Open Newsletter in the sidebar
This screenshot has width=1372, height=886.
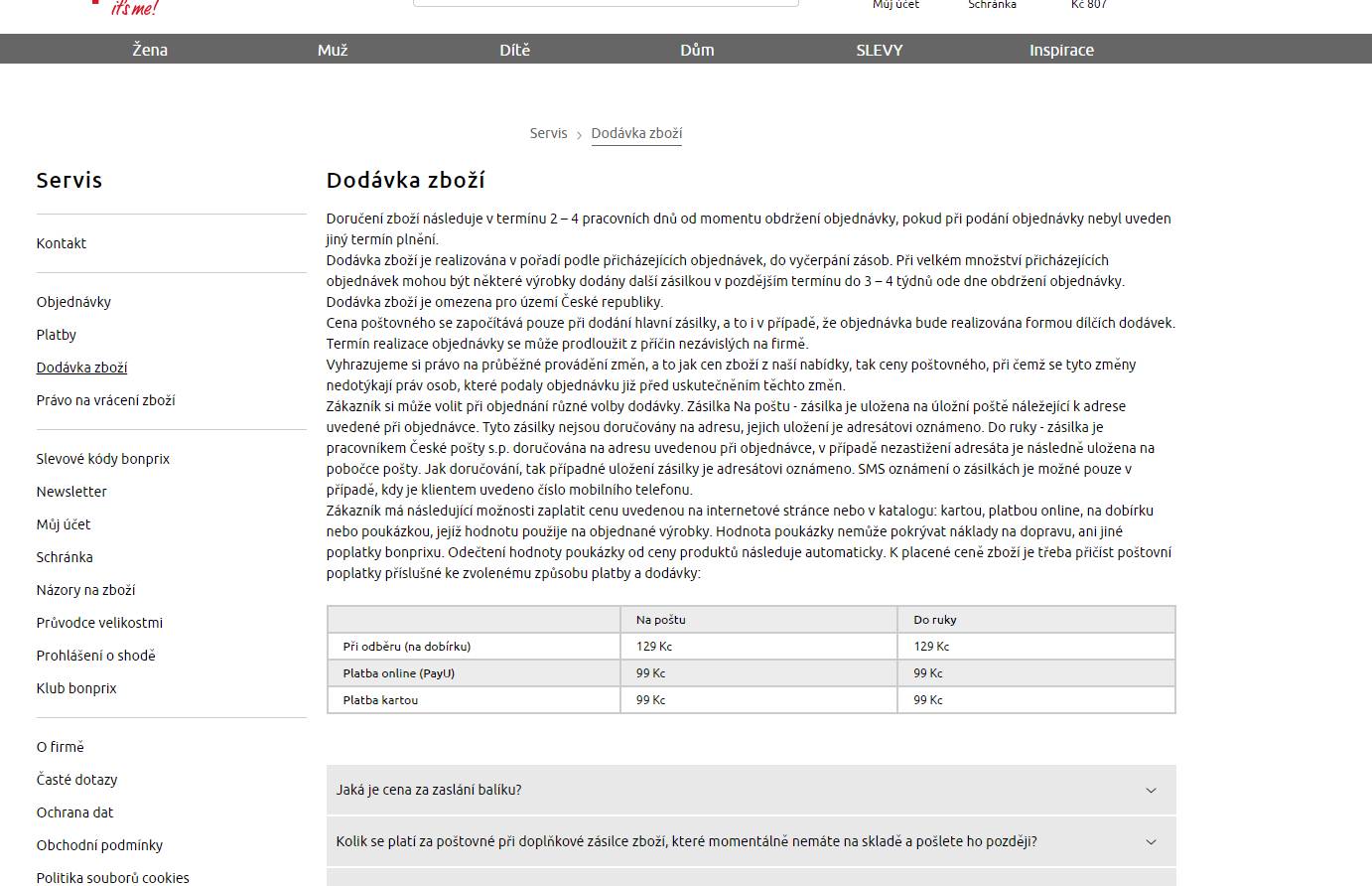point(71,492)
